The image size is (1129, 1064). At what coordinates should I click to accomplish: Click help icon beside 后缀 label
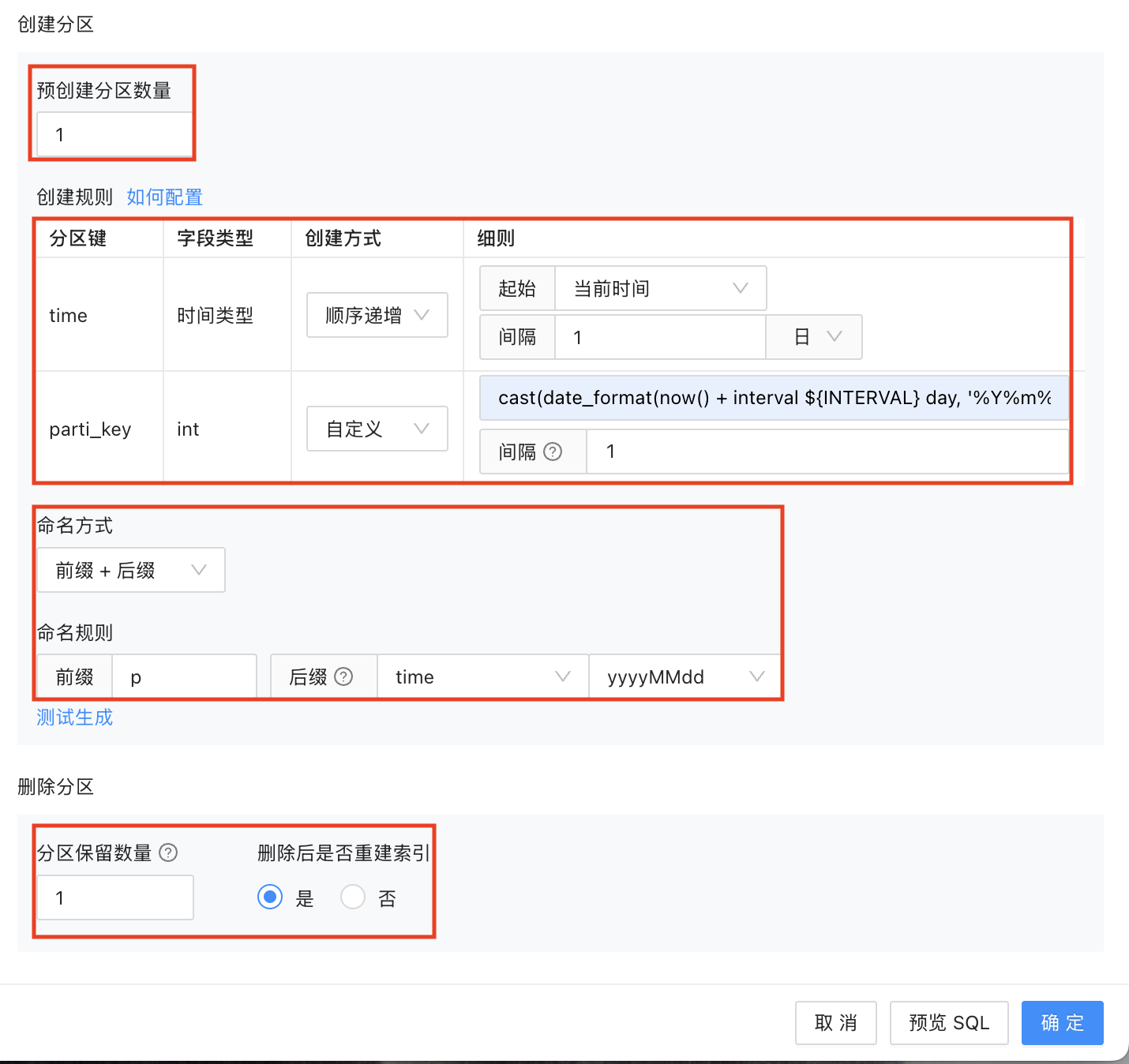click(343, 676)
